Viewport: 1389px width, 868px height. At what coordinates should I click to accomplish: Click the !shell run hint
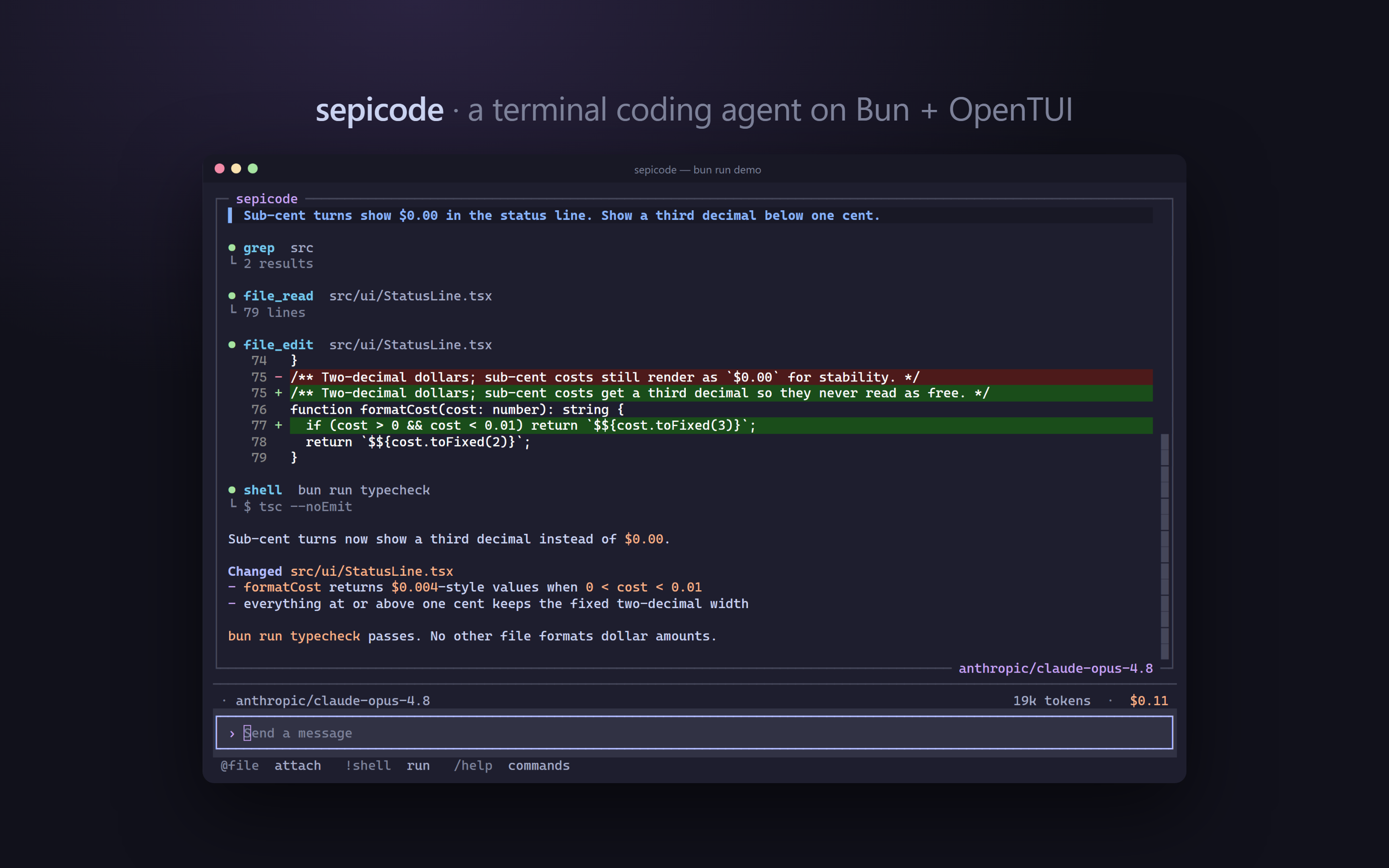click(387, 766)
